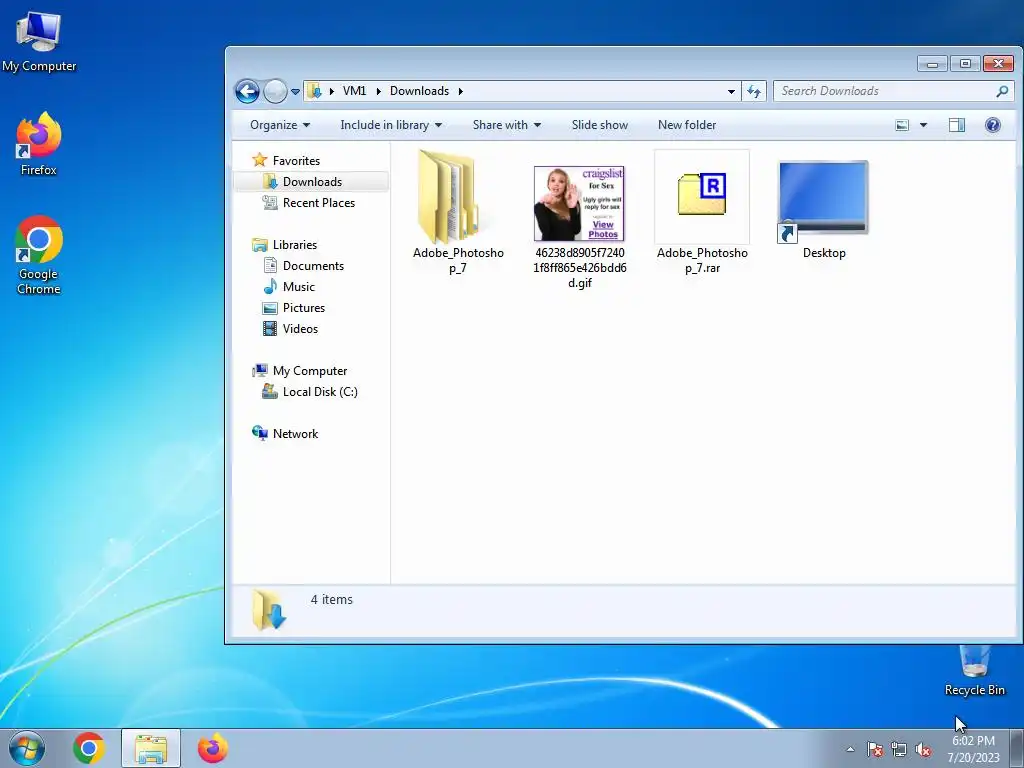Open Include in library menu

tap(391, 125)
